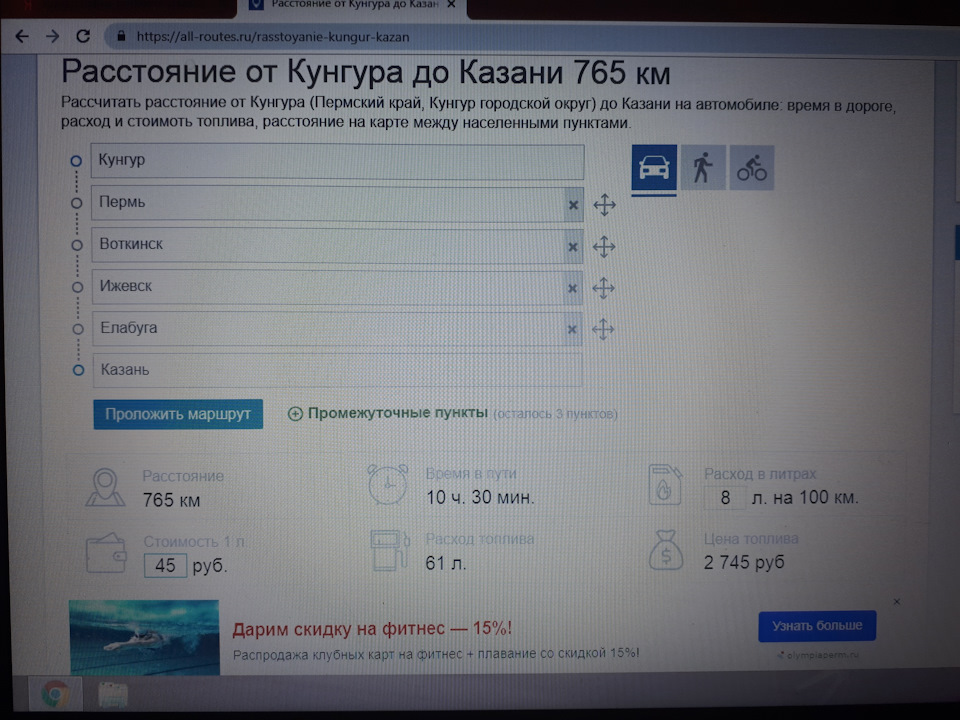Click the browser refresh icon

[83, 36]
